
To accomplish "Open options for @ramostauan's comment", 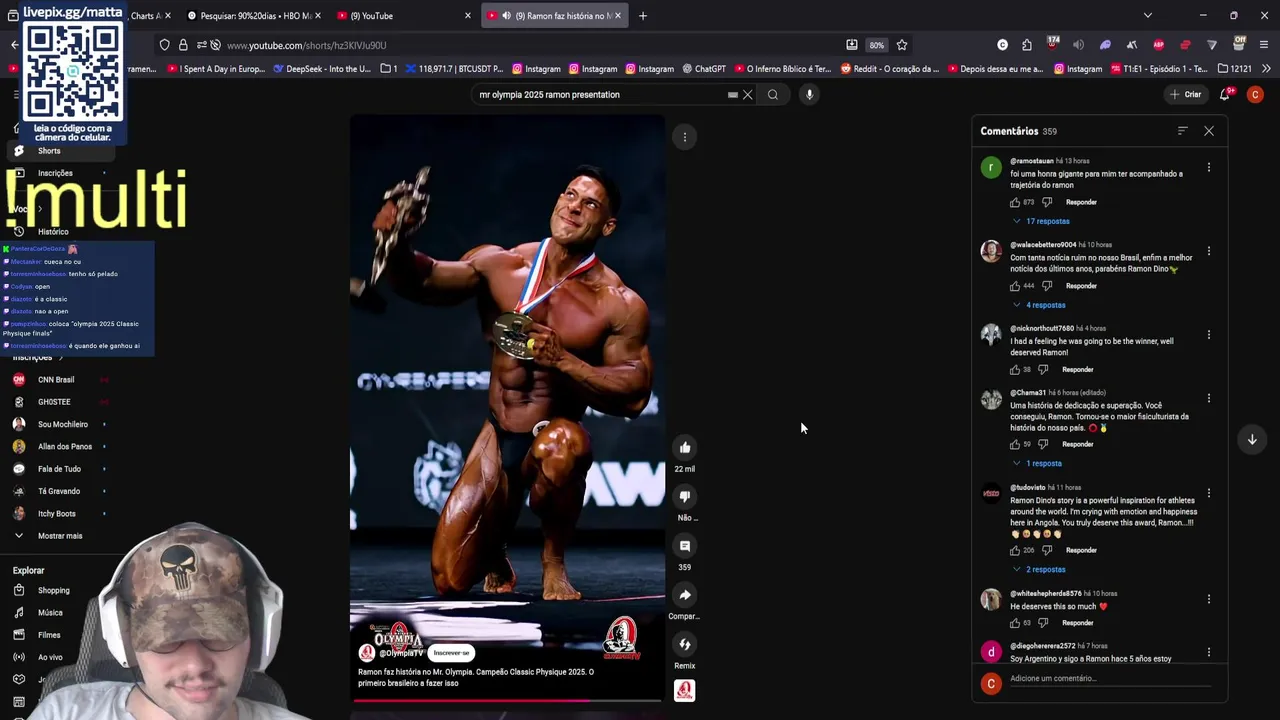I will 1209,168.
